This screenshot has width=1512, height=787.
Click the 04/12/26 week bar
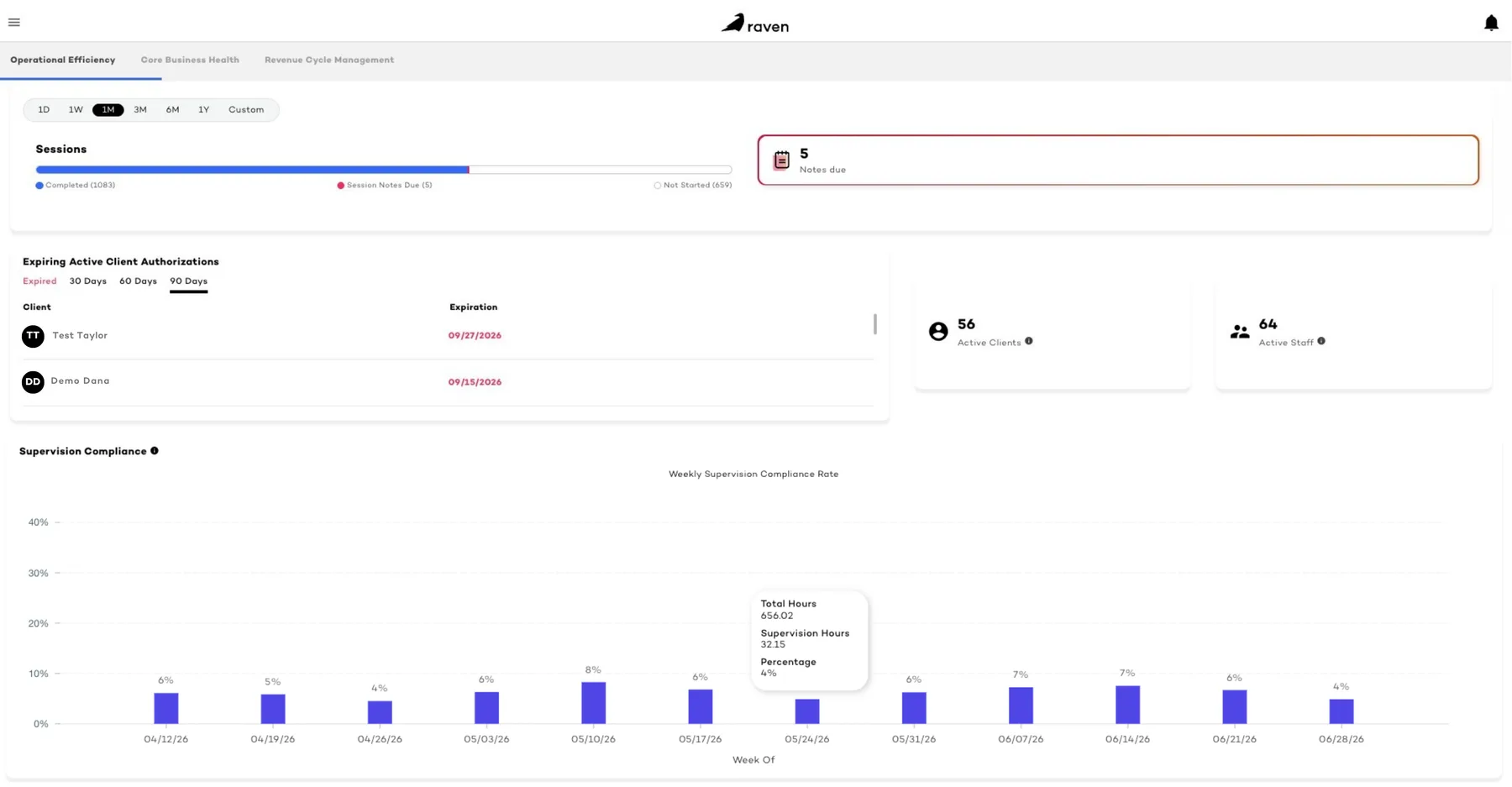tap(166, 709)
